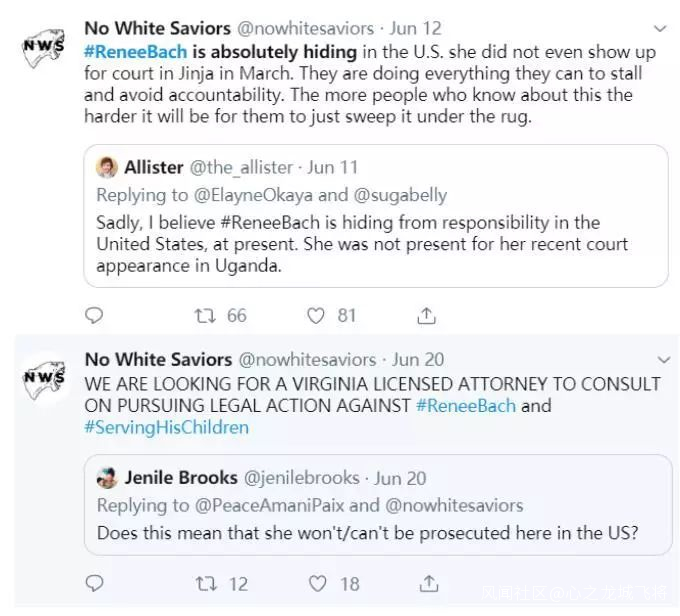680x616 pixels.
Task: Reply to the first tweet about court
Action: tap(95, 316)
